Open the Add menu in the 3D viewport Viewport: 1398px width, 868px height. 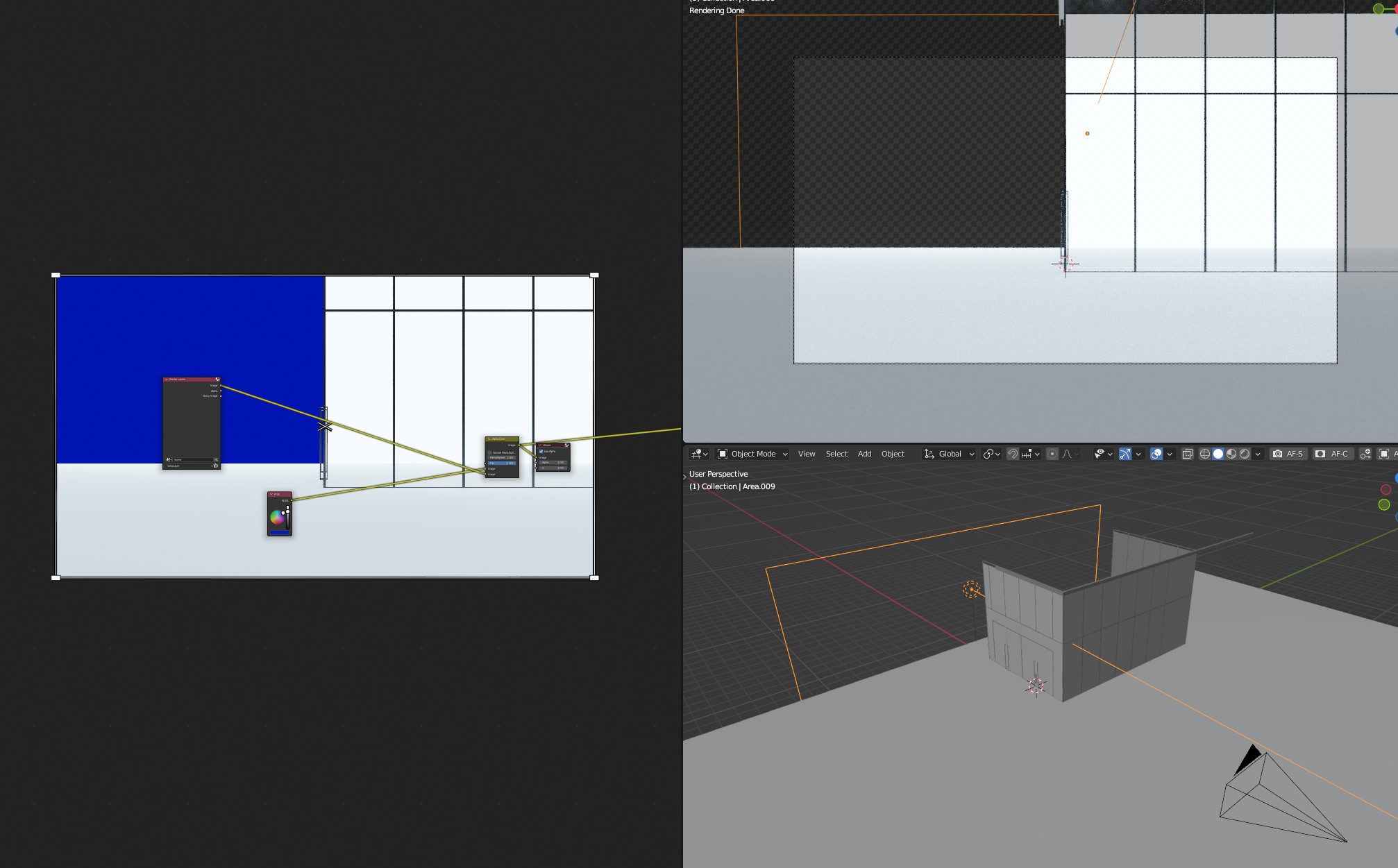click(864, 454)
